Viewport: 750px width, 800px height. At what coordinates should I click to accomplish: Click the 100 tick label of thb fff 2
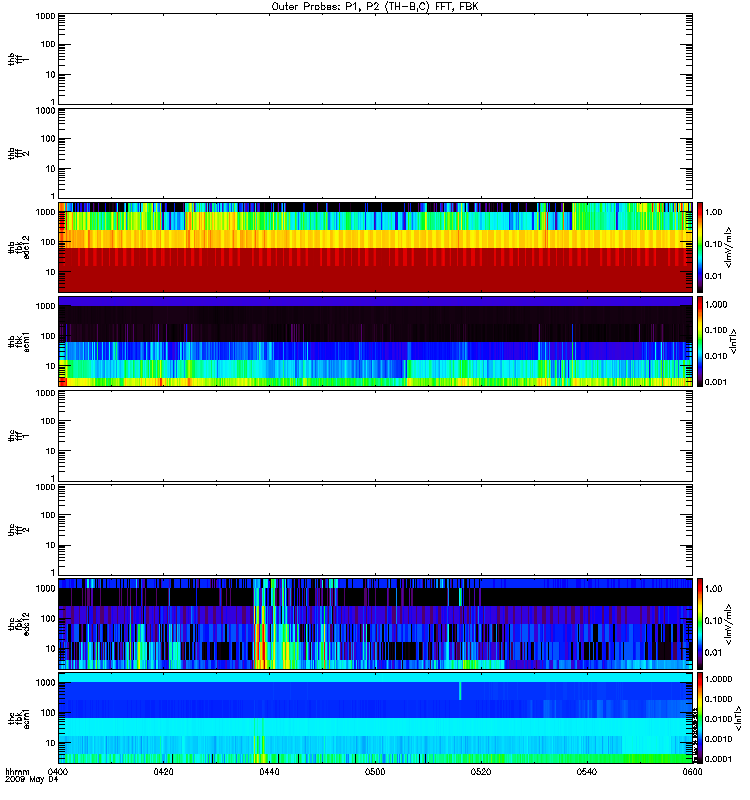[x=47, y=138]
